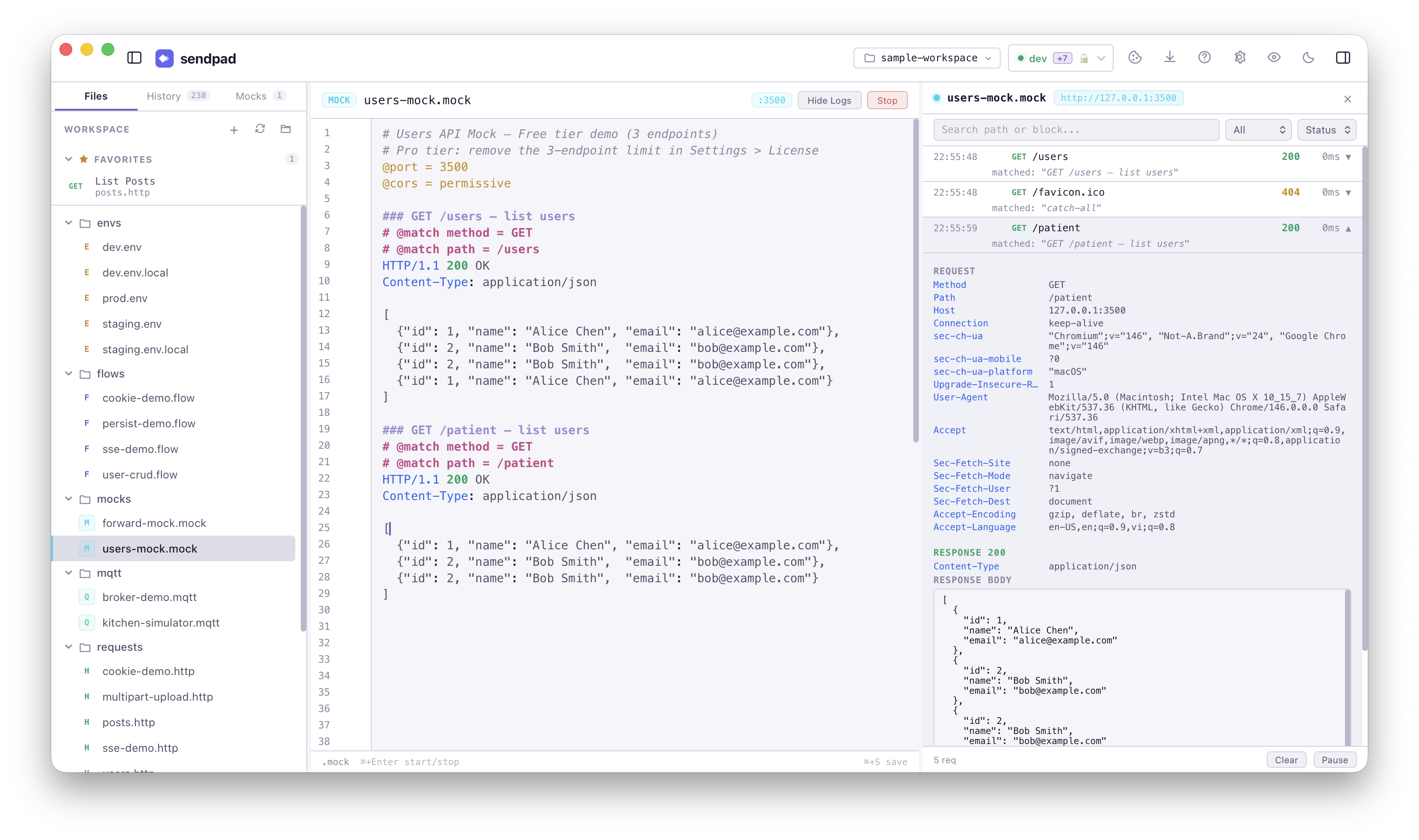Select users-mock.mock in file tree
The image size is (1419, 840).
pyautogui.click(x=173, y=548)
